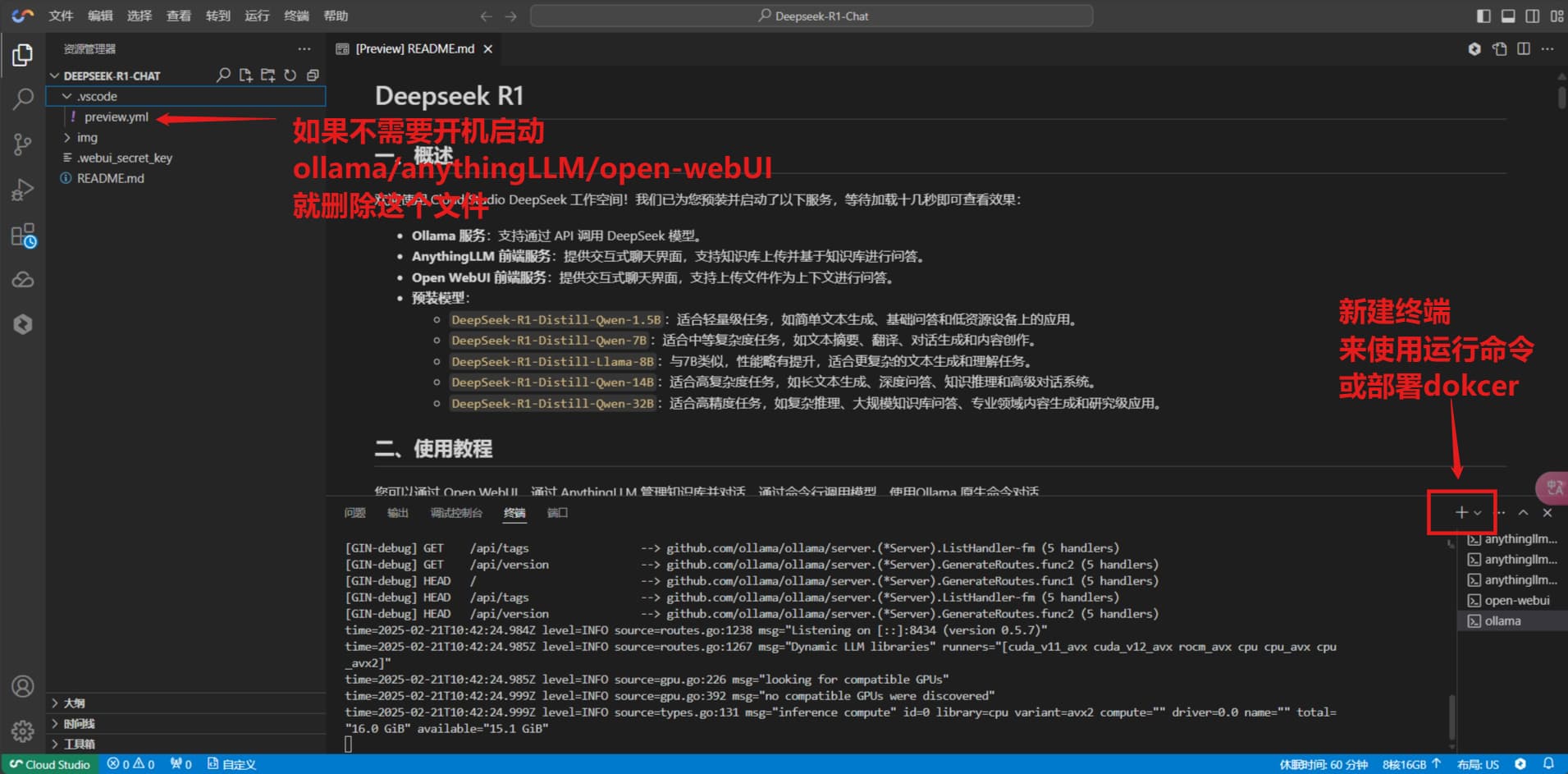The image size is (1568, 774).
Task: Toggle secondary sidebar layout button
Action: tap(1533, 16)
